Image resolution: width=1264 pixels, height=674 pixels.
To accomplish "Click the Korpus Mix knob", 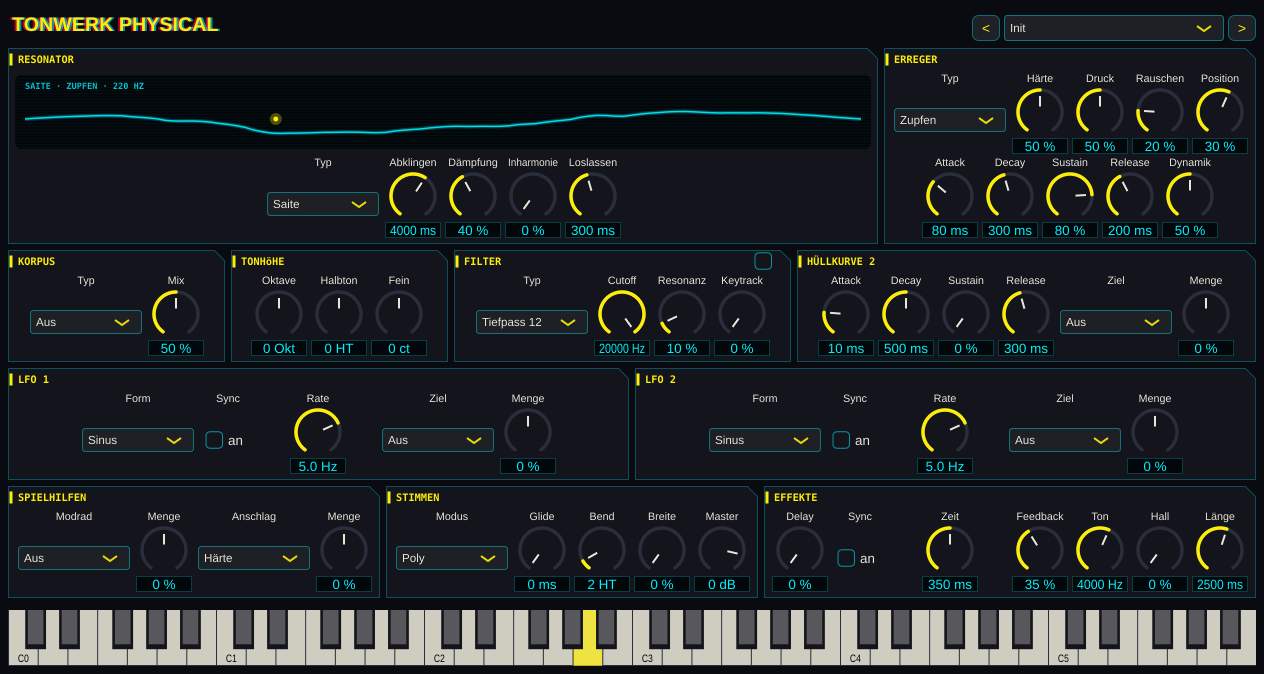I will (176, 314).
